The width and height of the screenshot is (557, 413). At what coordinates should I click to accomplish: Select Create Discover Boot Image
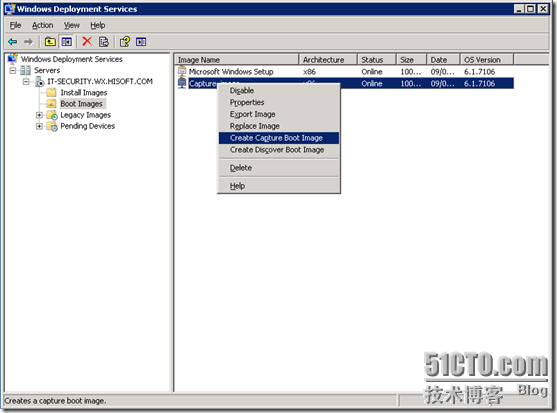coord(279,150)
